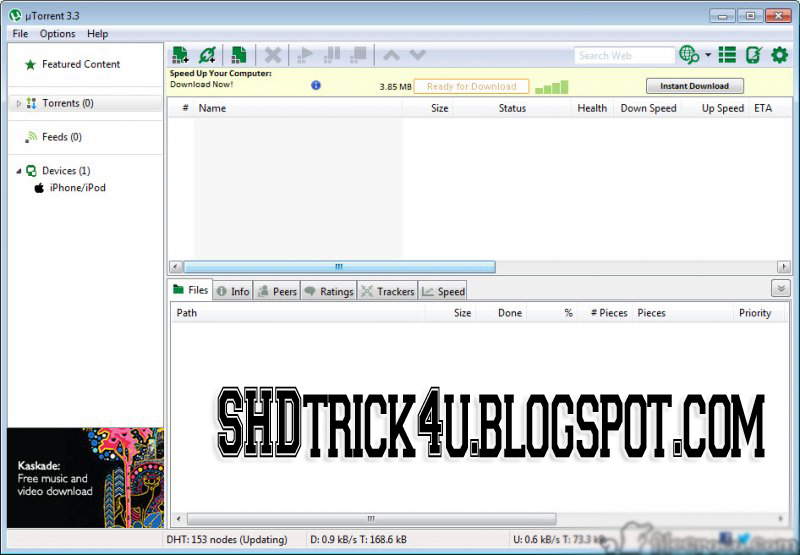Switch to the Speed tab
This screenshot has width=800, height=555.
tap(443, 291)
